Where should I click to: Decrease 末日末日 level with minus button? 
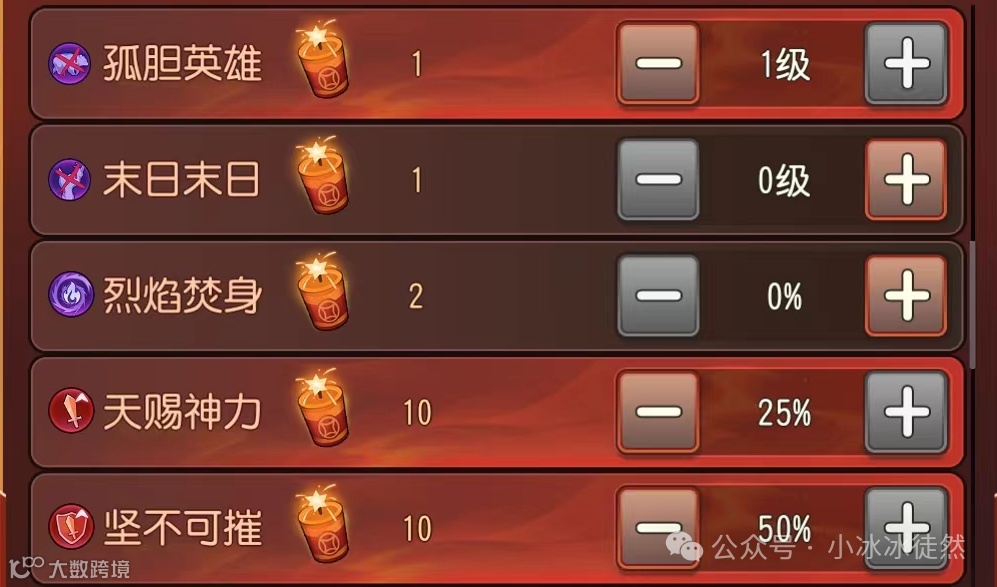(x=658, y=179)
